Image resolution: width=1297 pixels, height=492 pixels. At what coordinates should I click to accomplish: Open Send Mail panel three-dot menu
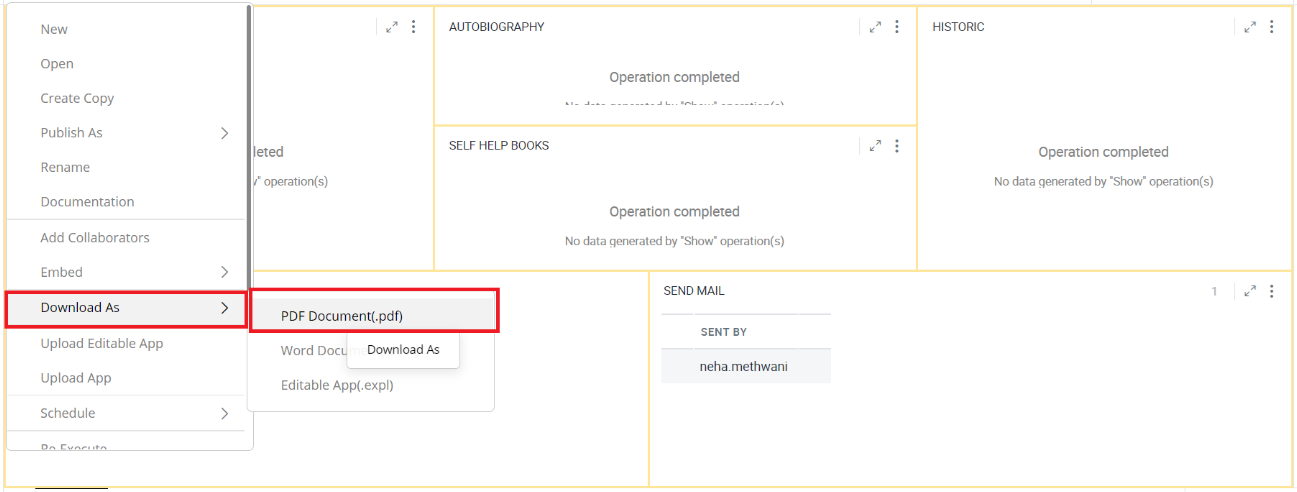pyautogui.click(x=1272, y=291)
